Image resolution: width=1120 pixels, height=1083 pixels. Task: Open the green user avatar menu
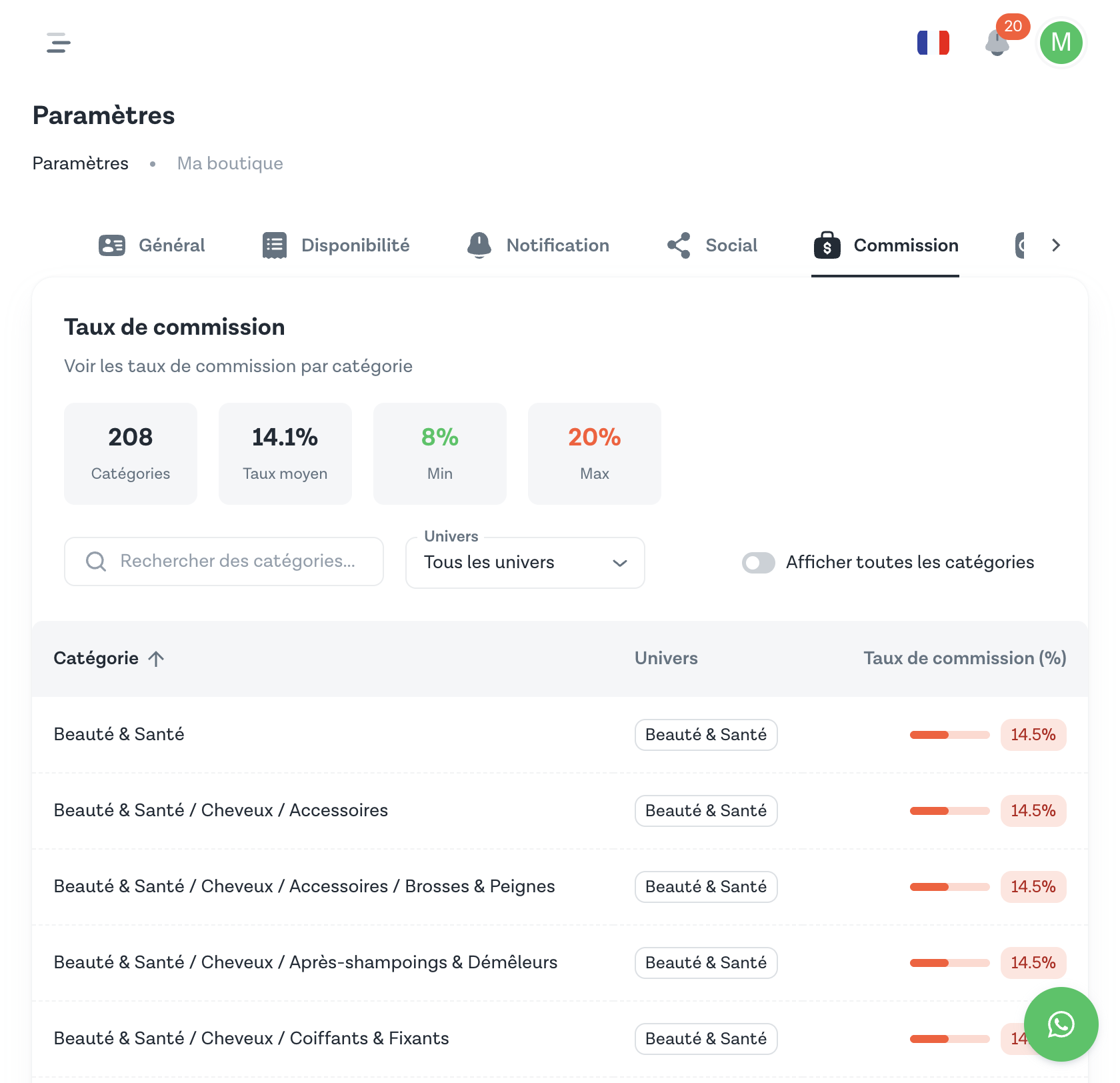[1061, 43]
